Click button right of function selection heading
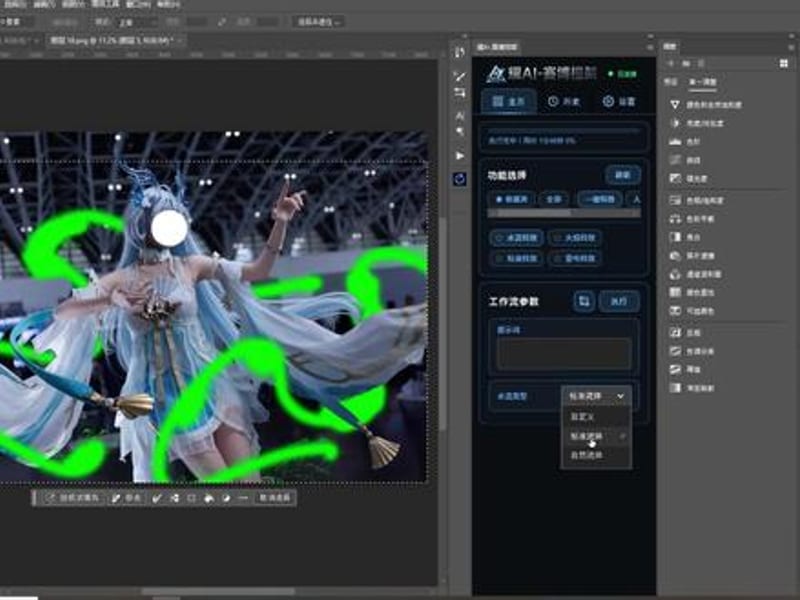 [x=622, y=175]
